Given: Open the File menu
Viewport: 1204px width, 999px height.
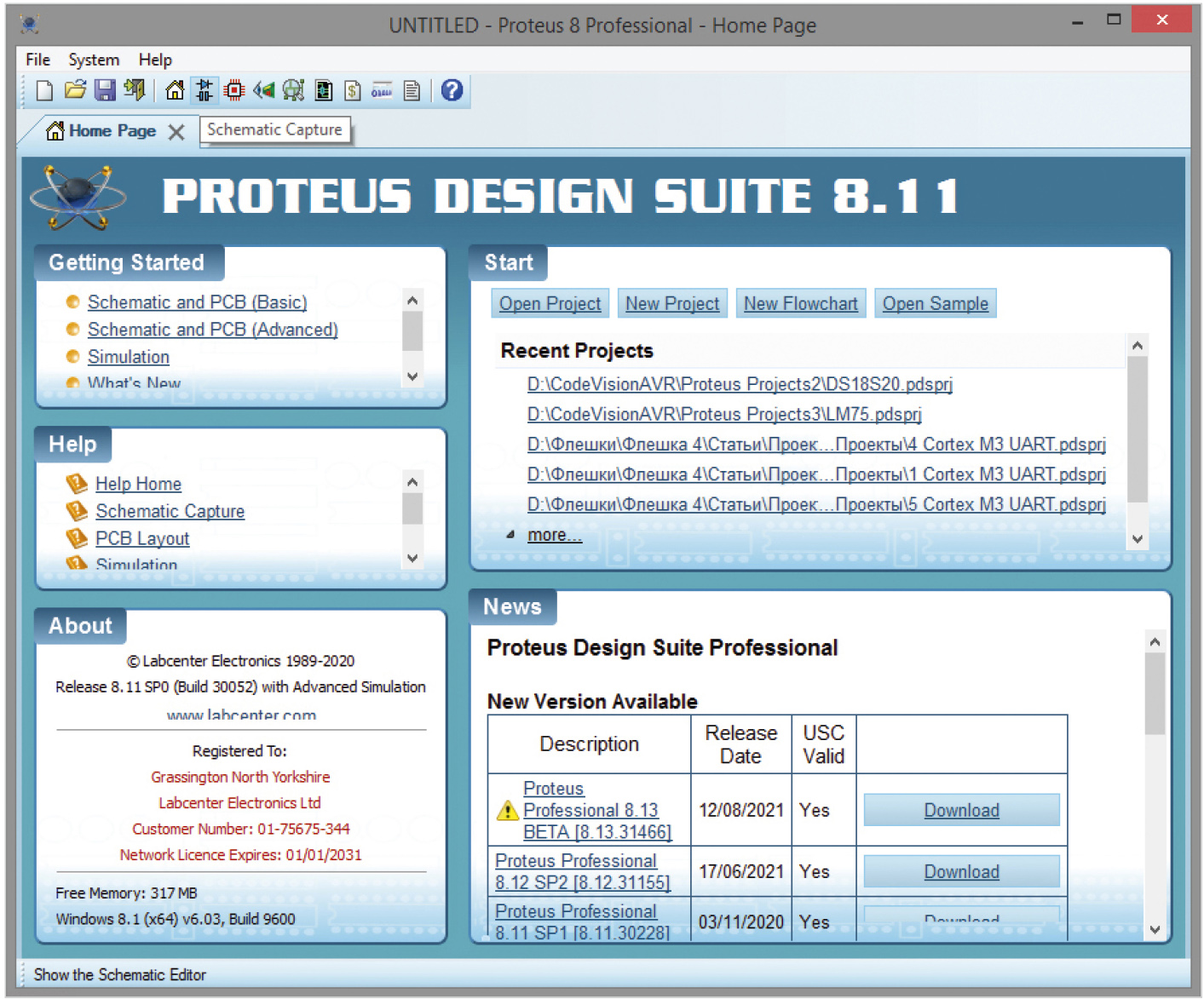Looking at the screenshot, I should [37, 60].
